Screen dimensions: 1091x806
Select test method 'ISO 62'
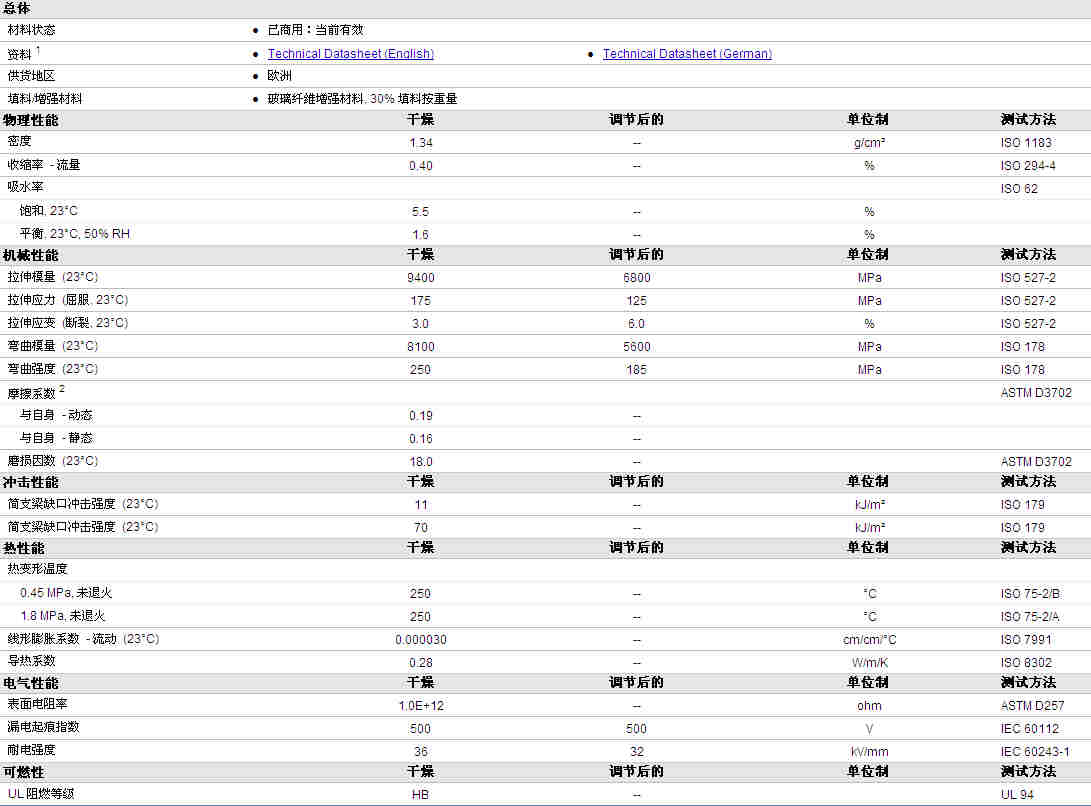coord(1019,189)
